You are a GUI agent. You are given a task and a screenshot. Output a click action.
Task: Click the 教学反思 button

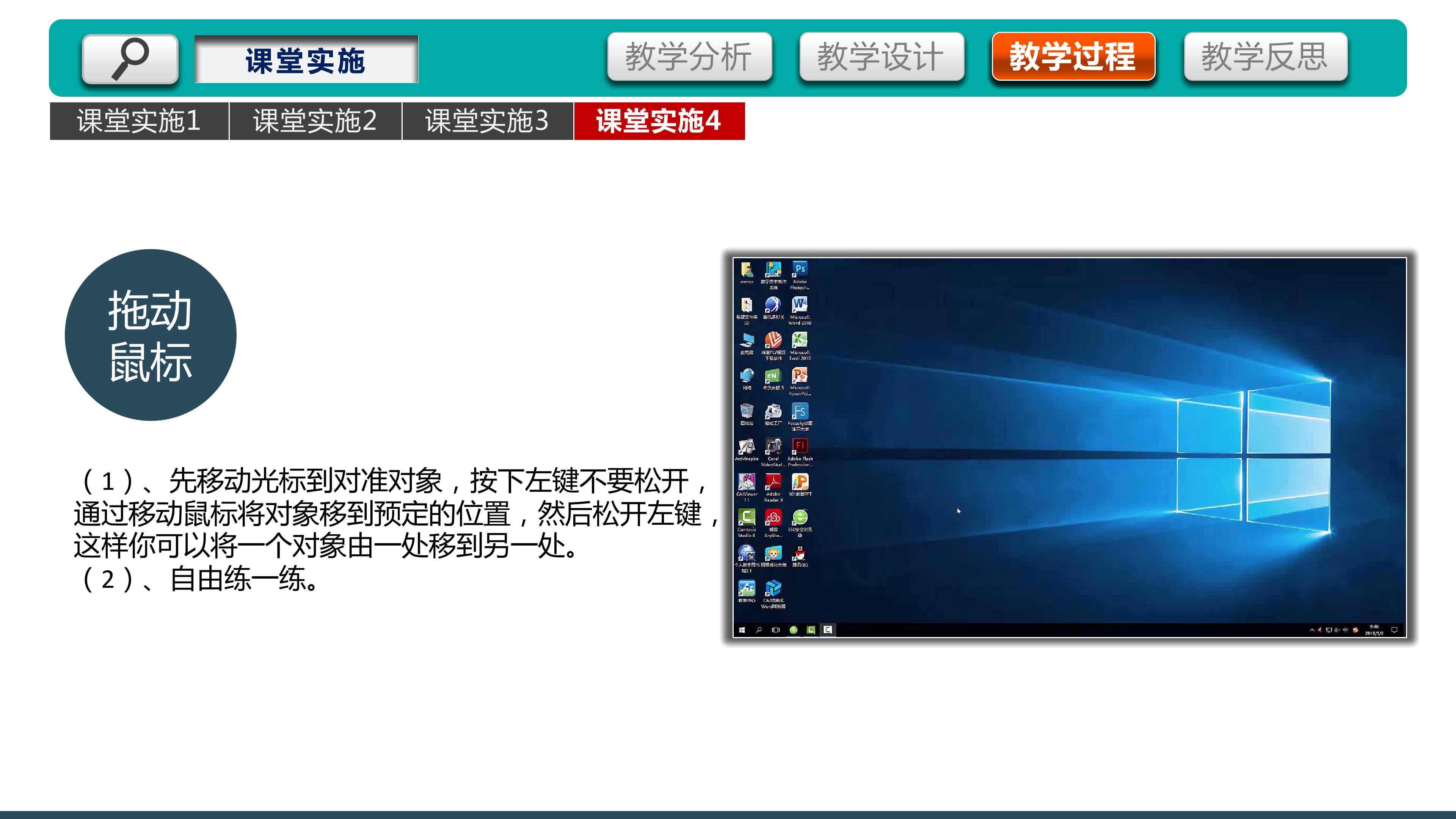tap(1265, 56)
